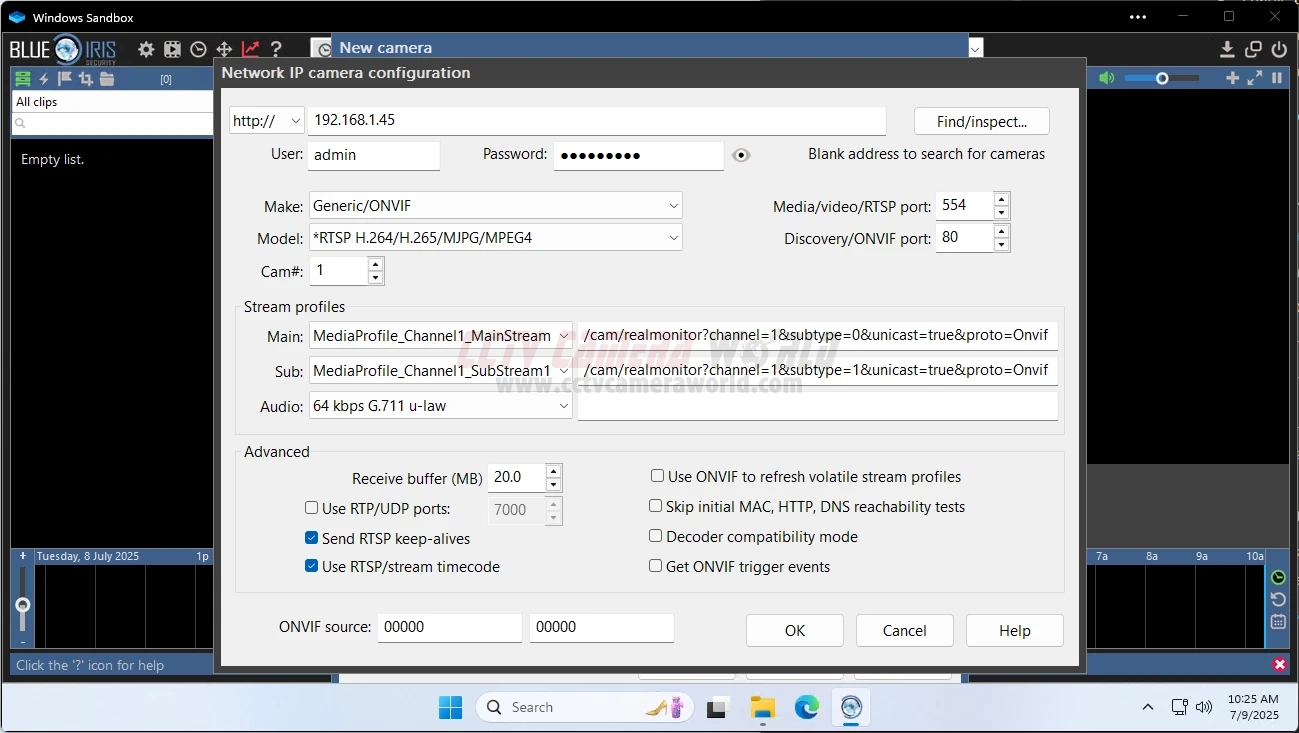The height and width of the screenshot is (733, 1299).
Task: Click the lightning alerts filter icon
Action: (43, 78)
